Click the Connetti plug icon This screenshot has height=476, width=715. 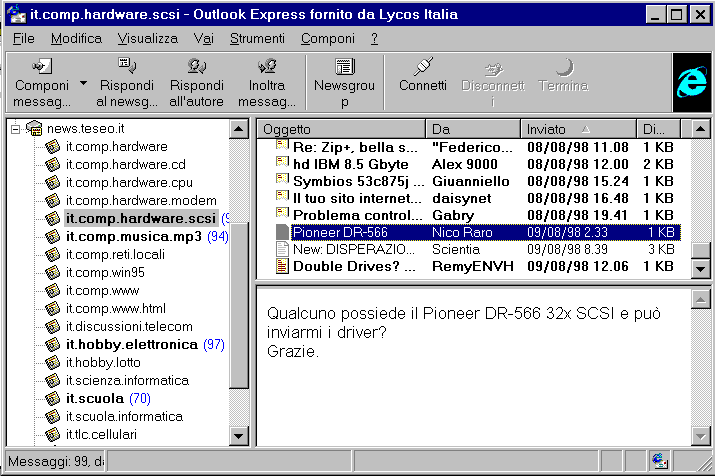[423, 67]
